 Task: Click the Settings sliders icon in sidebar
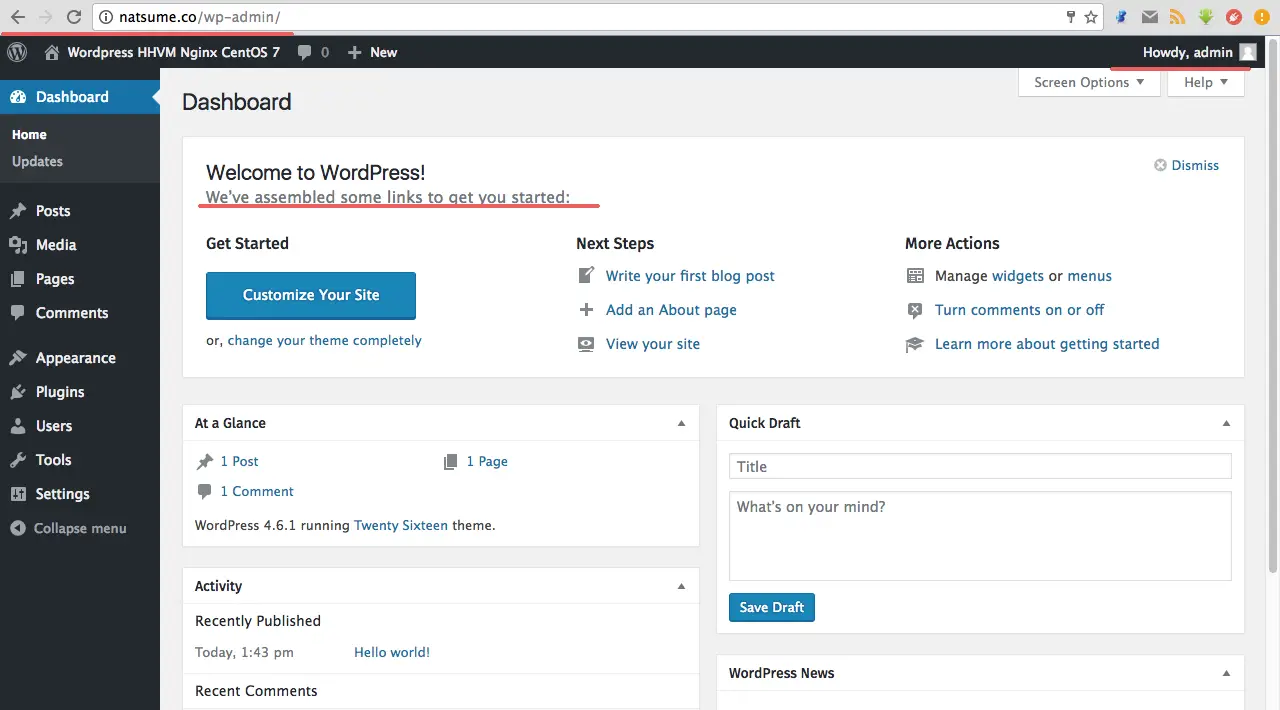tap(17, 494)
